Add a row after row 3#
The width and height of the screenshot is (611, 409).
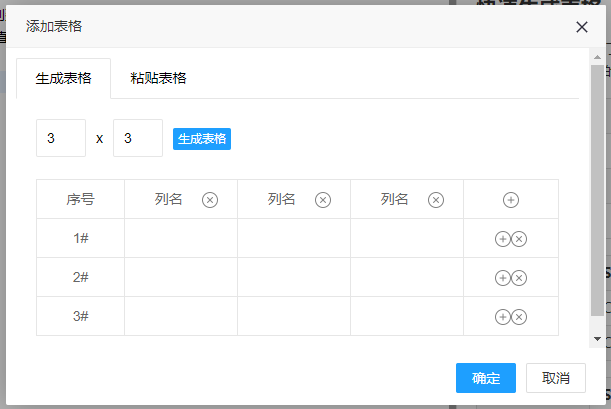pos(503,317)
